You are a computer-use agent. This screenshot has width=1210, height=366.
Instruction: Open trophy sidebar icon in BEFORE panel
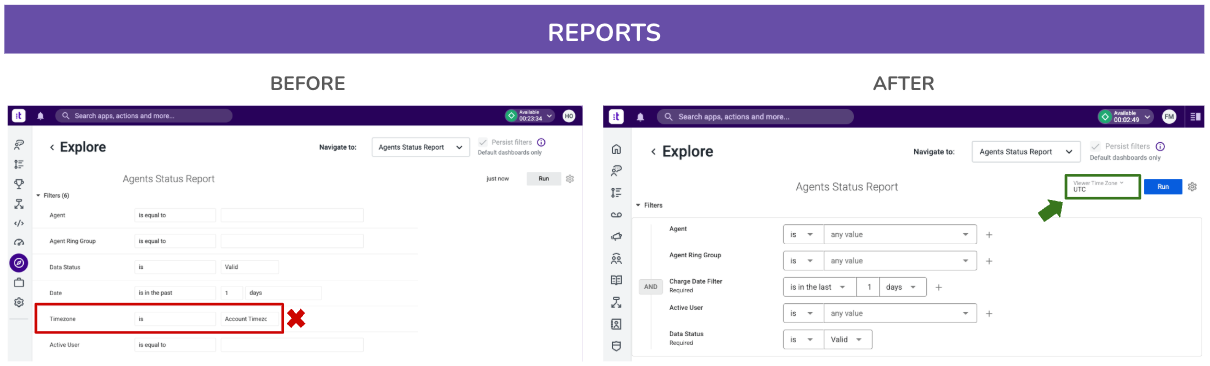[x=19, y=184]
